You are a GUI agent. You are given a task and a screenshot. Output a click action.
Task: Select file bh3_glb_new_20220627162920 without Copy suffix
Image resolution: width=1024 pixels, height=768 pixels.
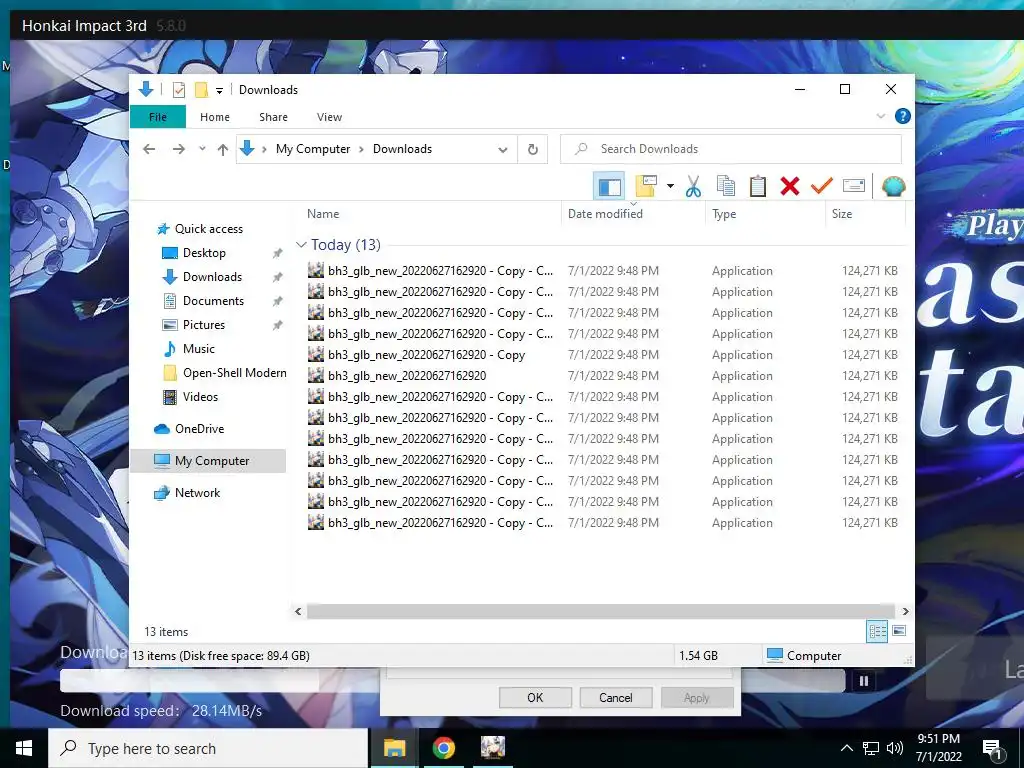coord(407,376)
